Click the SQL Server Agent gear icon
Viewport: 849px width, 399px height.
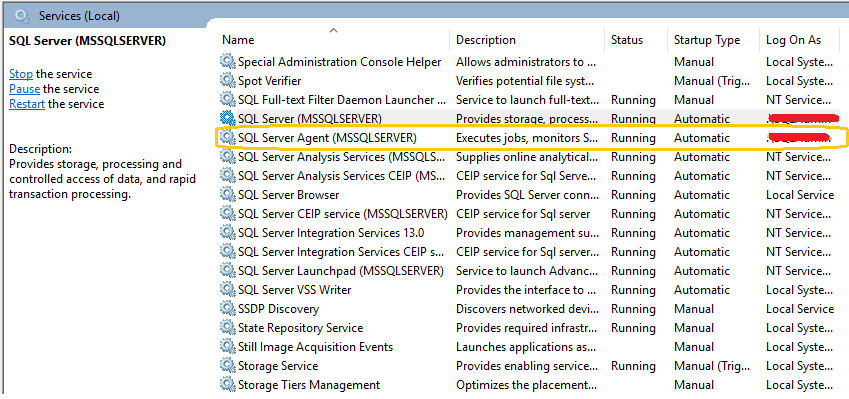pos(227,138)
